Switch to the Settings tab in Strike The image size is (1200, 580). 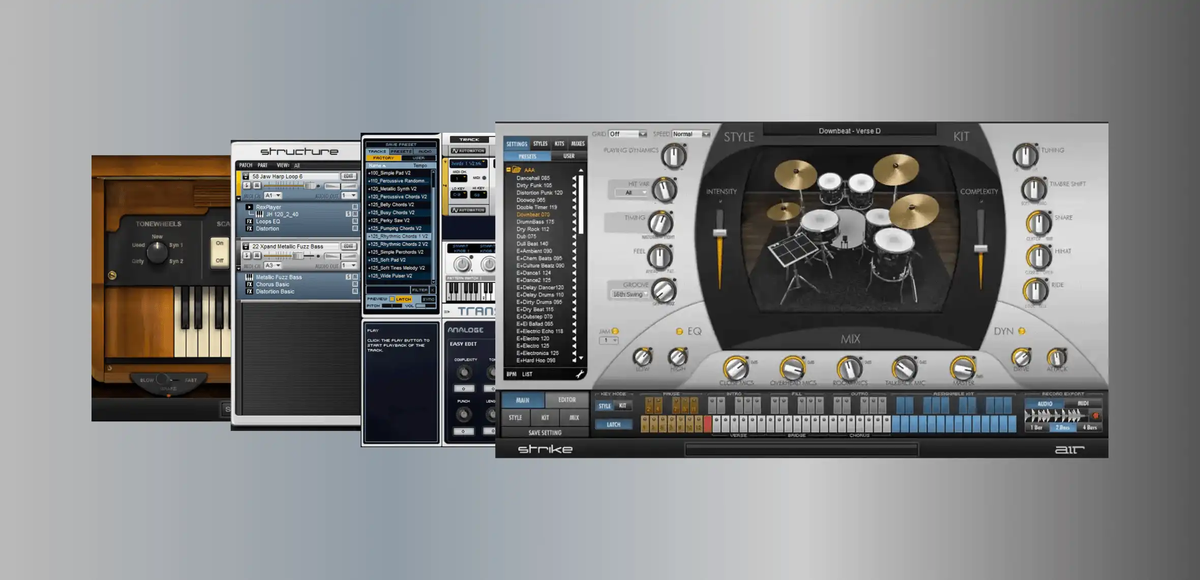[517, 144]
